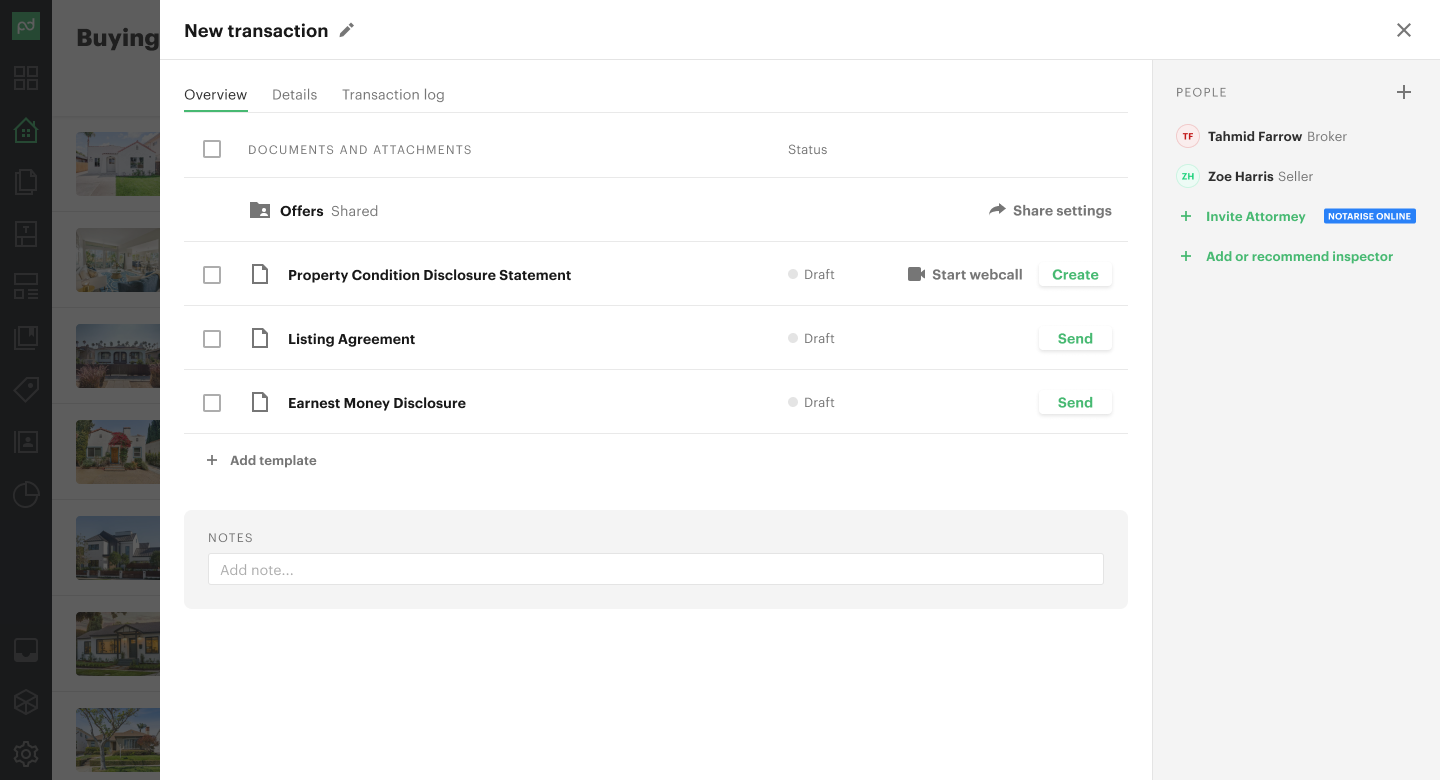Viewport: 1440px width, 780px height.
Task: Click the ZH avatar for Zoe Harris
Action: pos(1188,176)
